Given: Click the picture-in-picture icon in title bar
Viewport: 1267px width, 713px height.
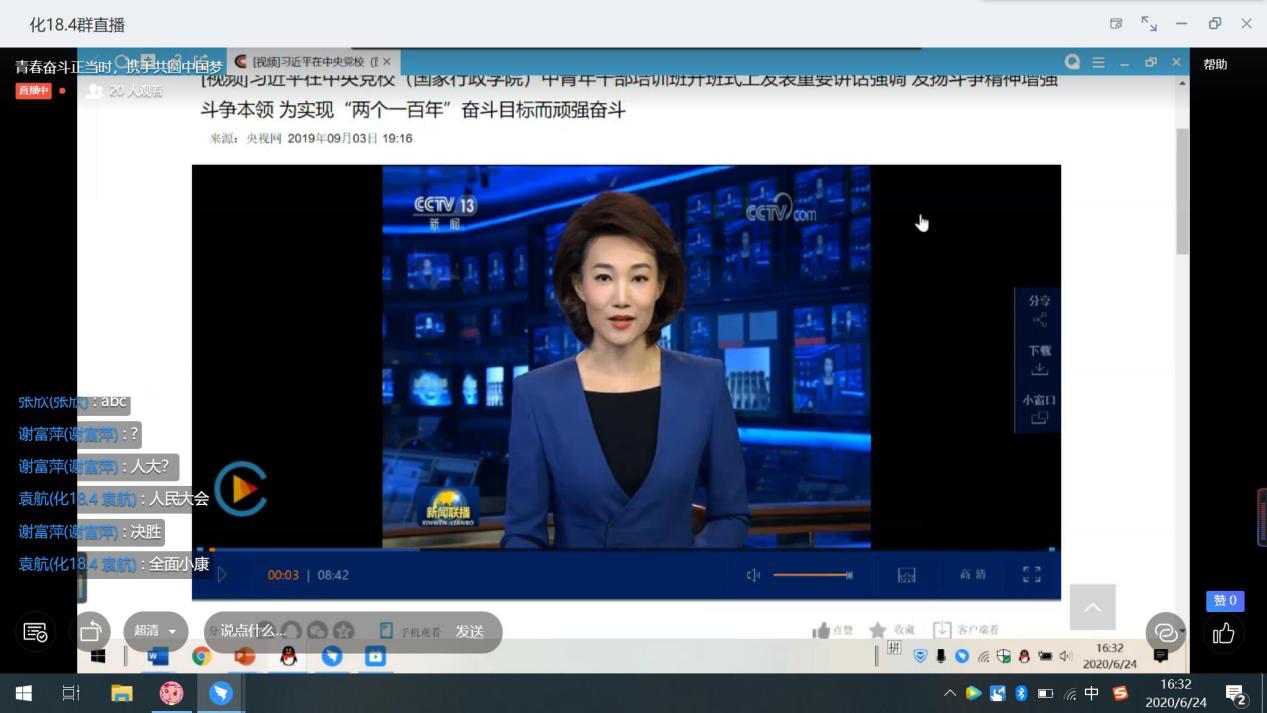Looking at the screenshot, I should [x=1116, y=24].
